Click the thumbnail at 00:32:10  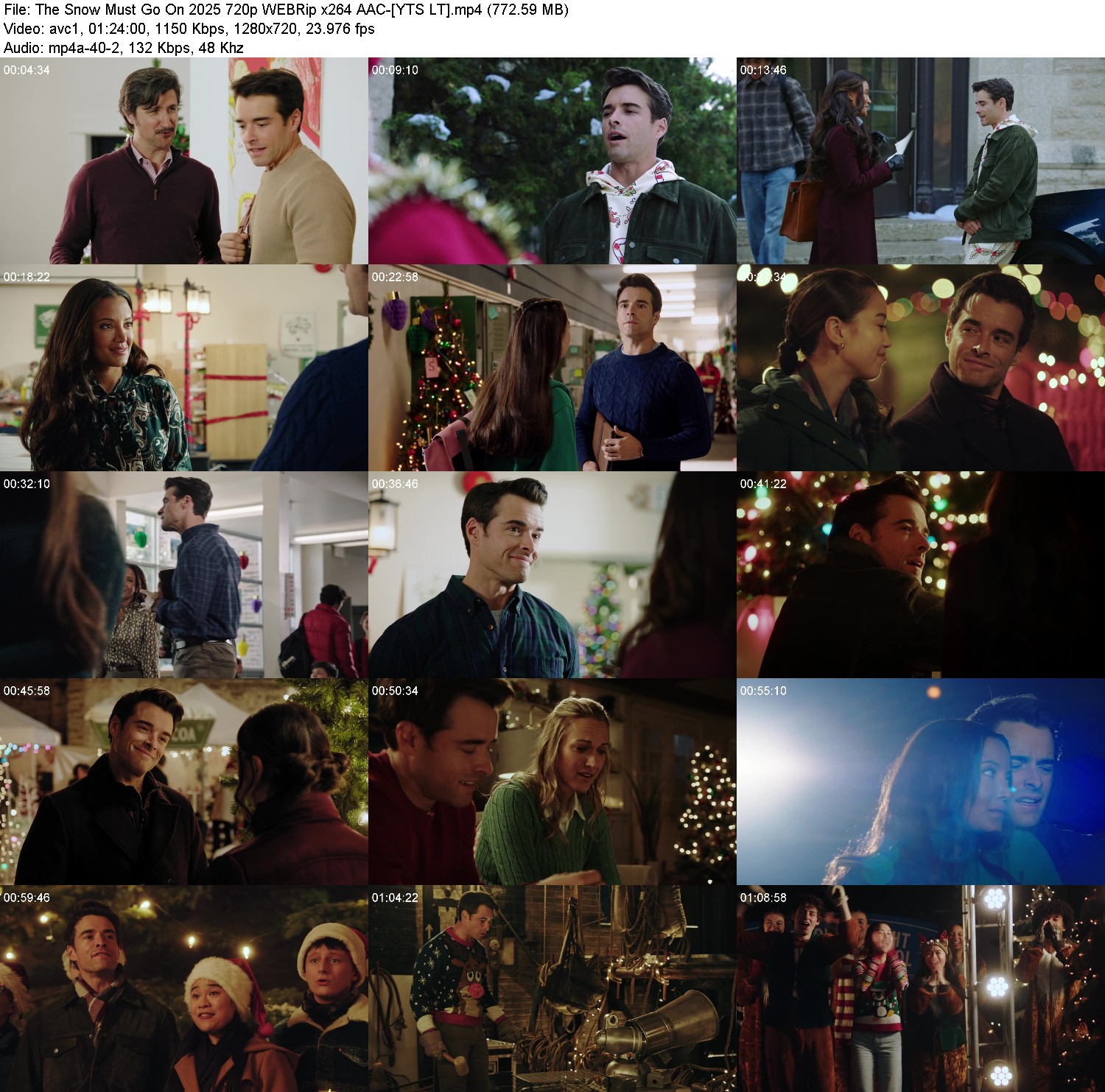click(x=184, y=574)
